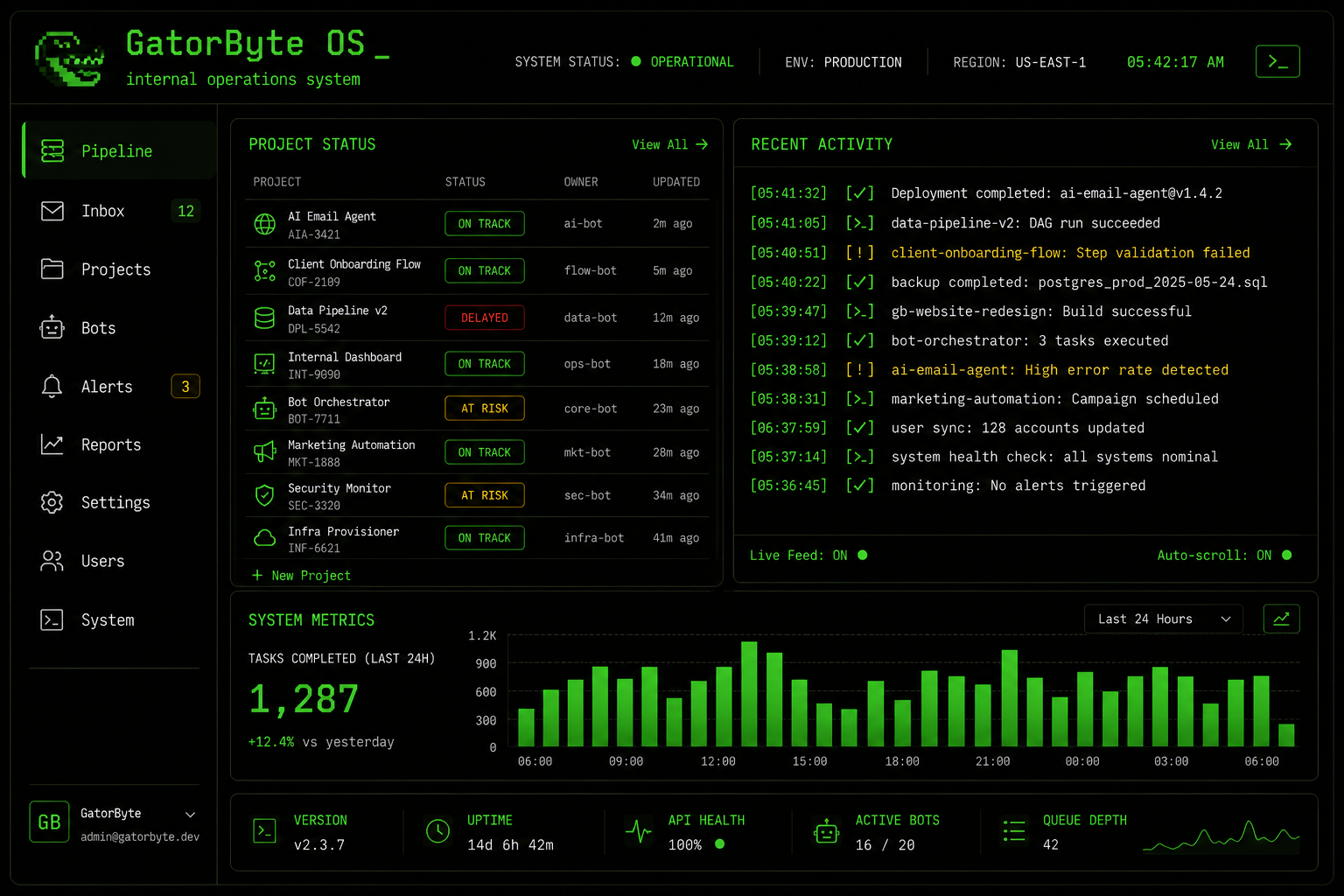Viewport: 1344px width, 896px height.
Task: Click ON TRACK badge for AI Email Agent
Action: click(x=485, y=224)
